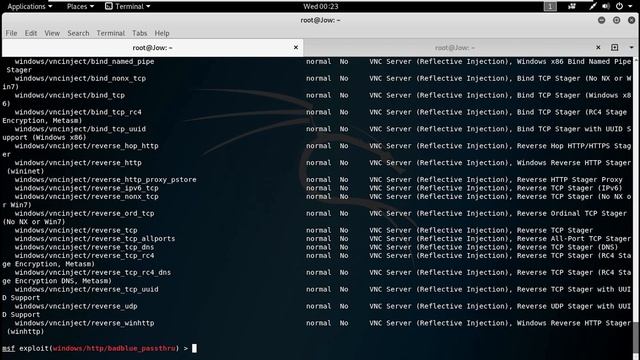
Task: Click description ending Reverse All-Port TCP Stager
Action: coord(500,238)
